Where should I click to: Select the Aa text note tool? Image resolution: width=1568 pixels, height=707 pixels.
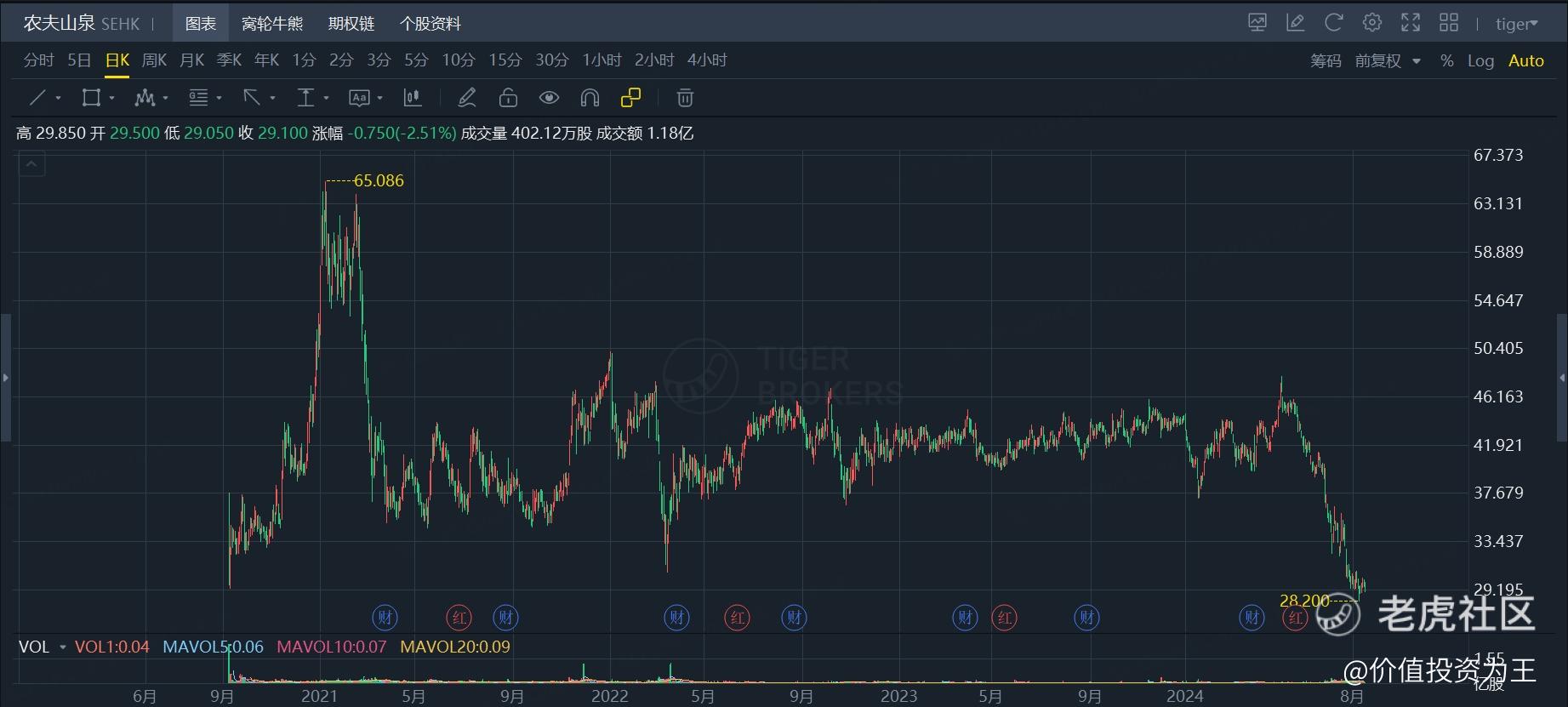[359, 98]
